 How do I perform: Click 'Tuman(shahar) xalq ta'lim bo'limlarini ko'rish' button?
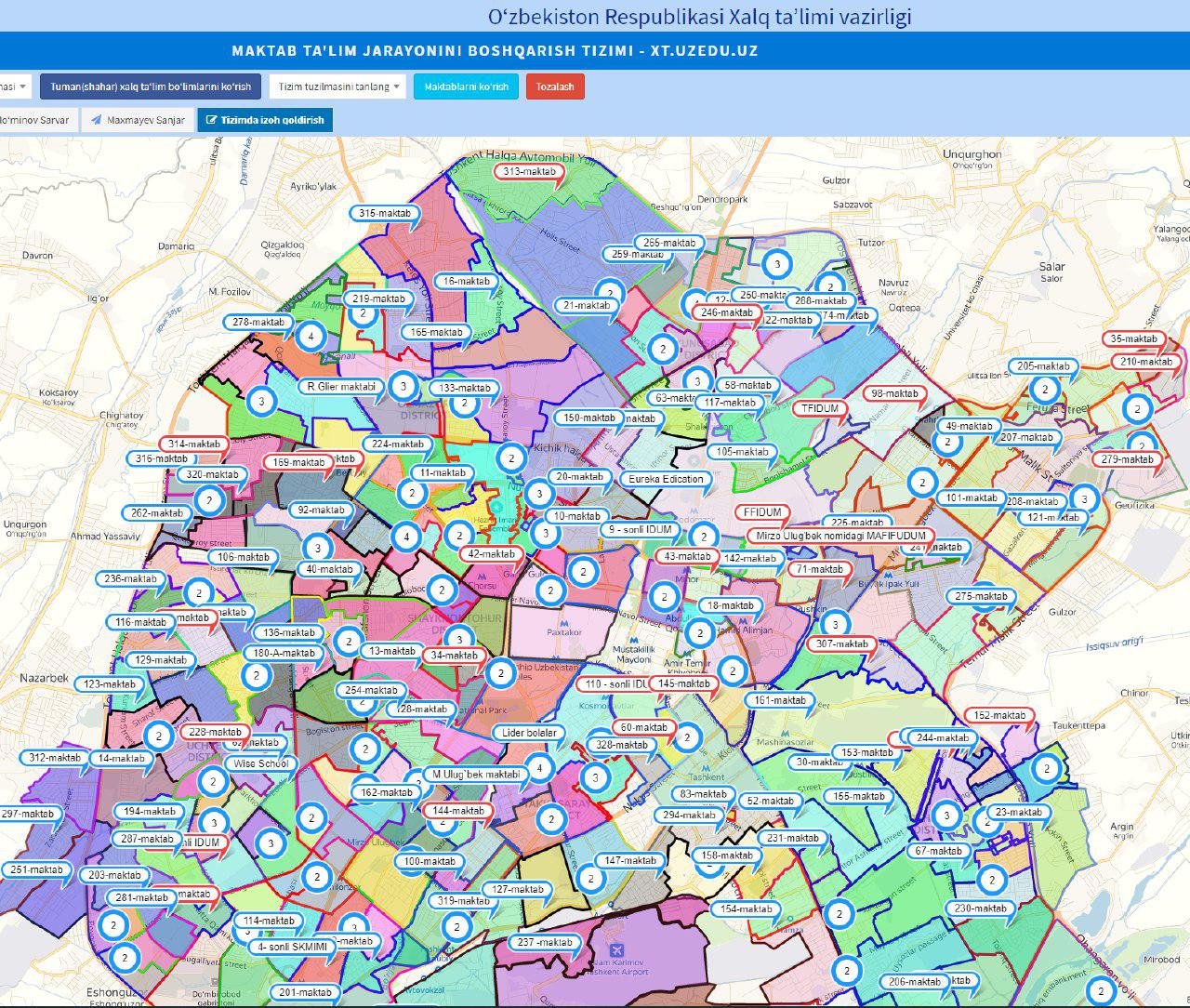tap(151, 86)
